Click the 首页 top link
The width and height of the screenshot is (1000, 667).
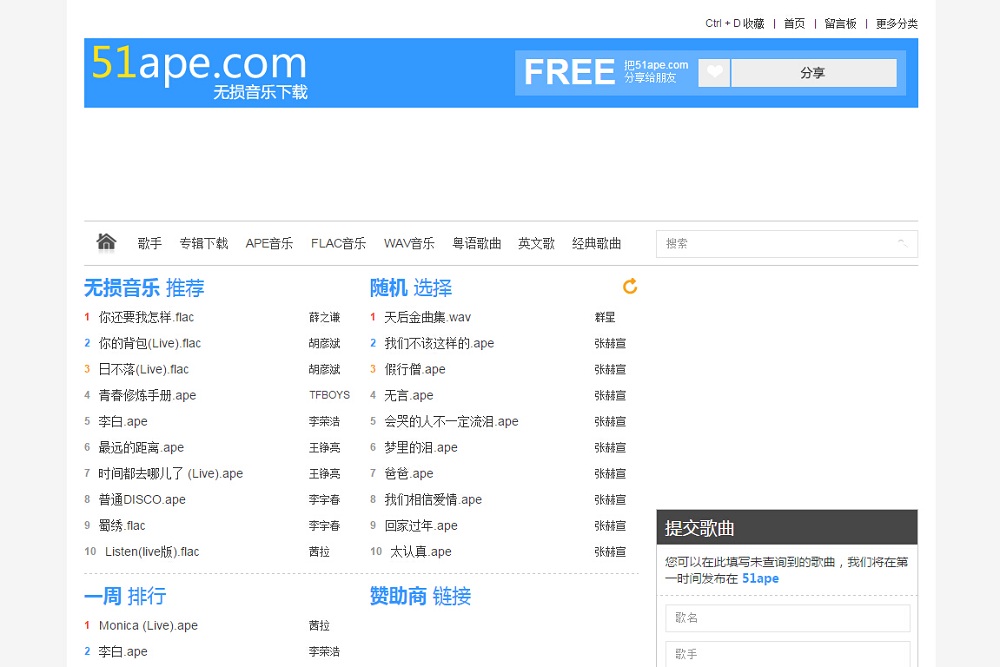[x=794, y=24]
